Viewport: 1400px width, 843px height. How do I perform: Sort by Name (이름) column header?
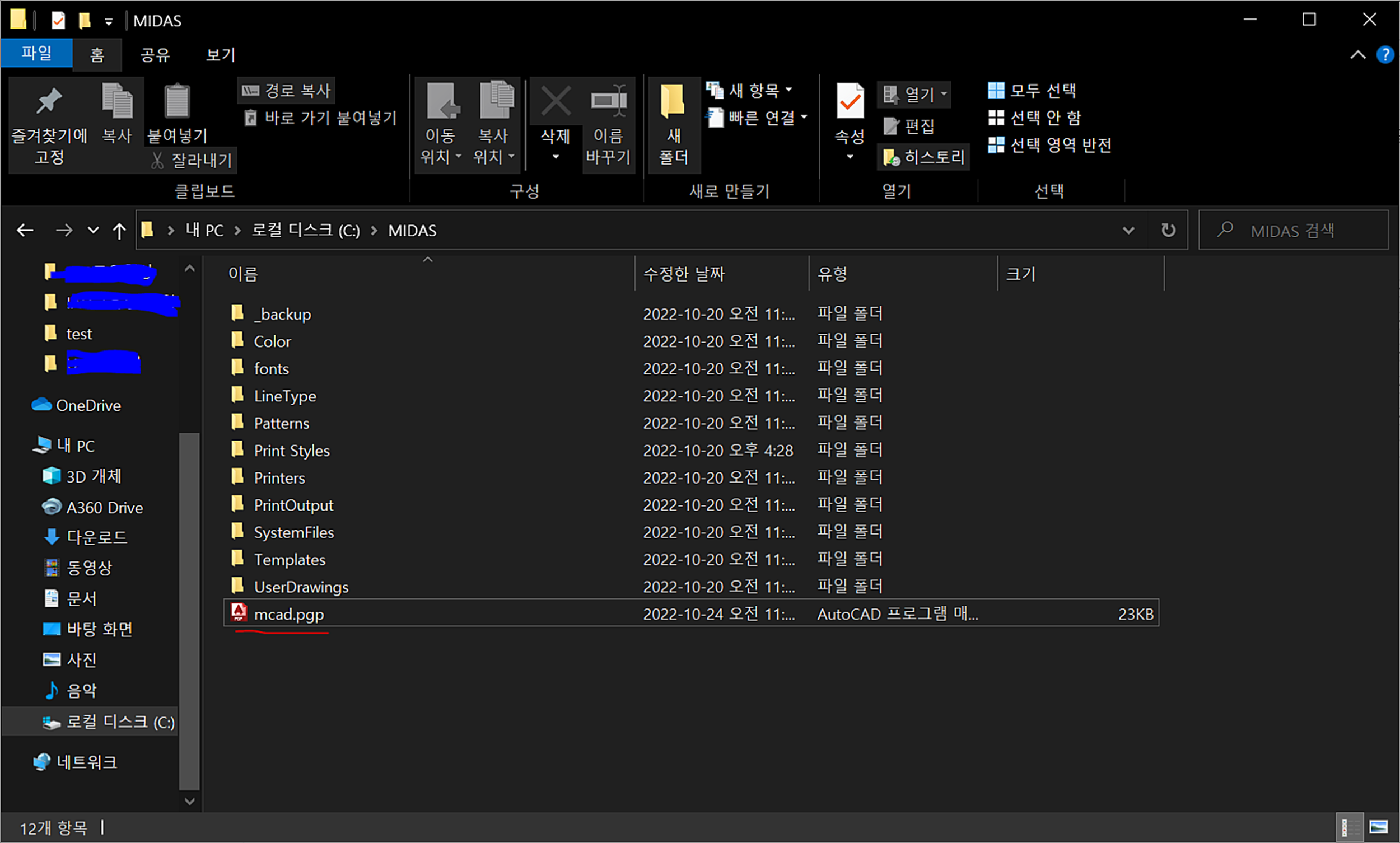(430, 274)
